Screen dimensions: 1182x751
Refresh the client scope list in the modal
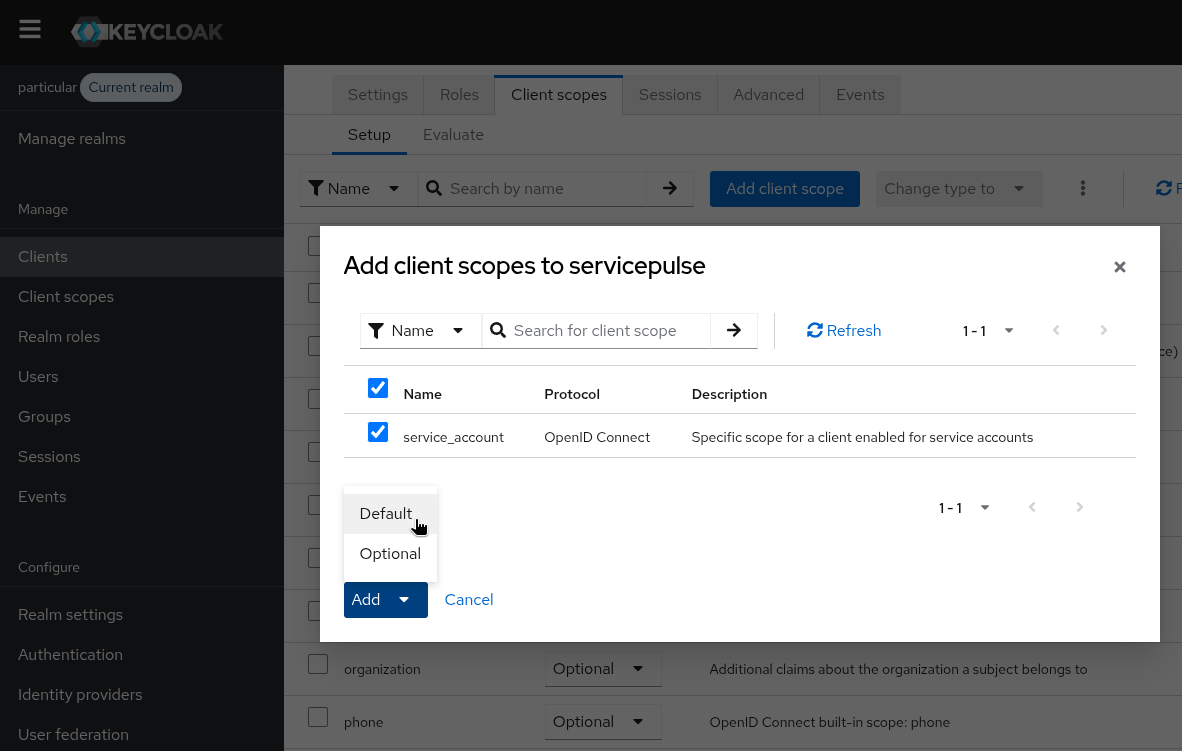tap(844, 330)
